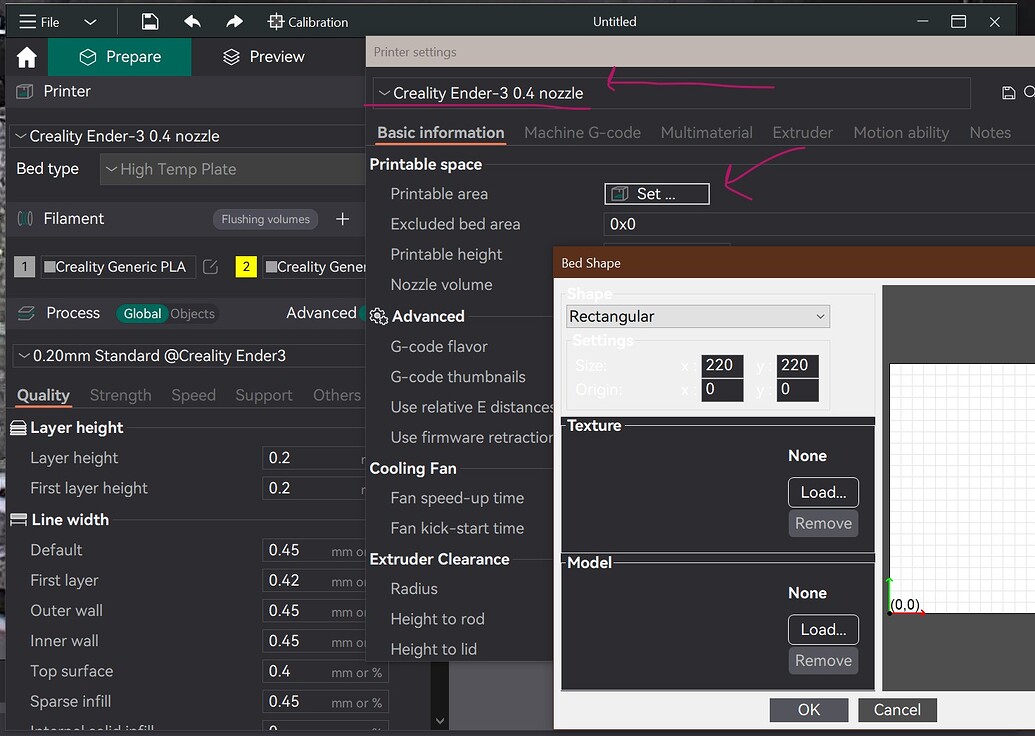
Task: Open the Multimaterial tab
Action: tap(706, 133)
